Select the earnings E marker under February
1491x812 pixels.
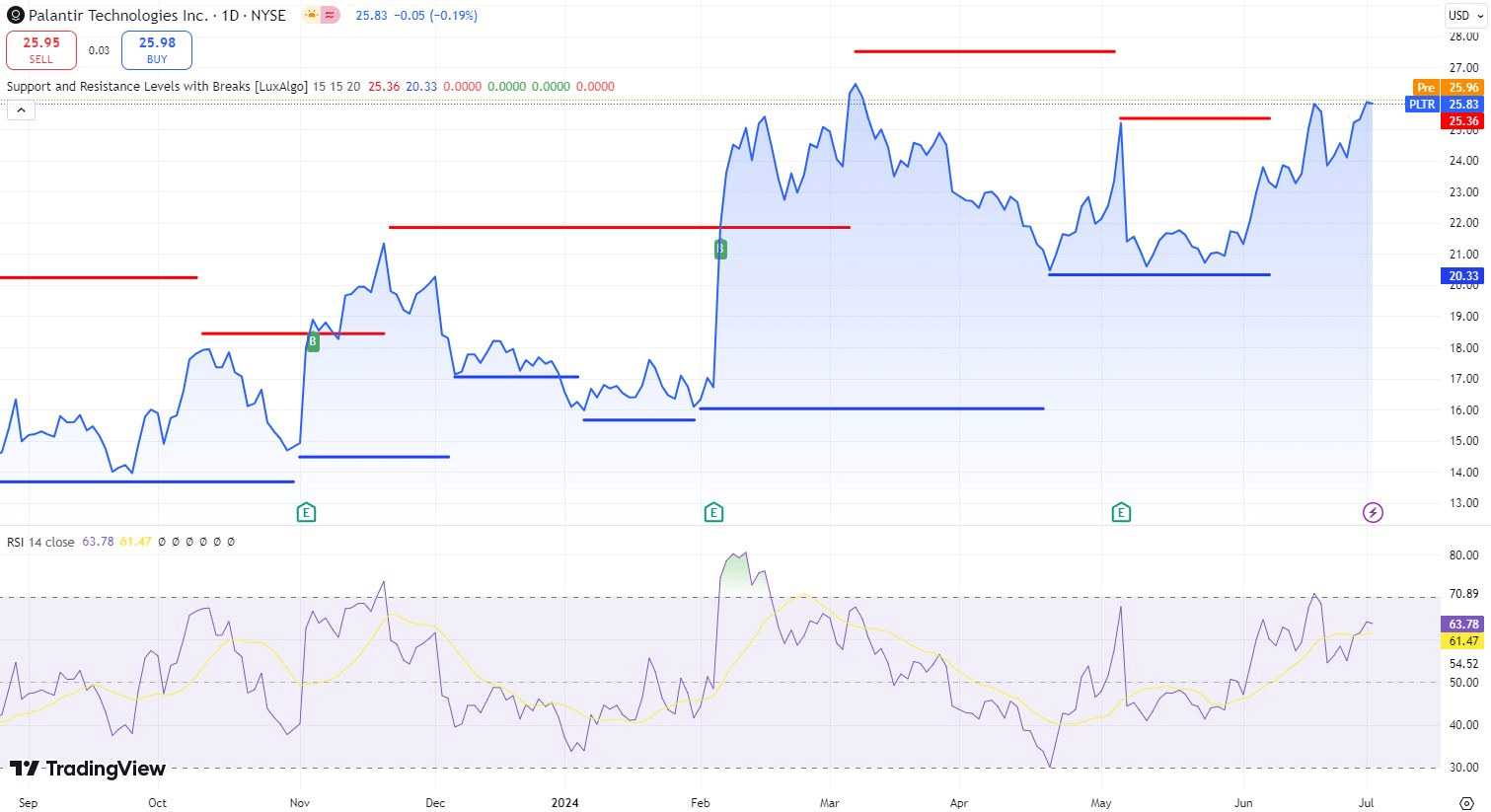(713, 512)
